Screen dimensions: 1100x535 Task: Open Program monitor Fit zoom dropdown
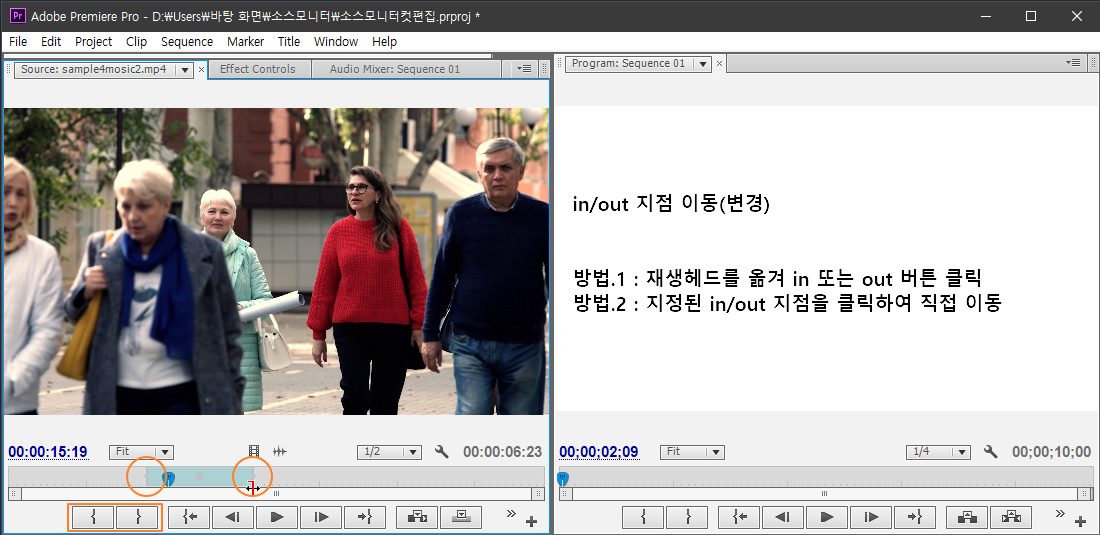(x=692, y=452)
